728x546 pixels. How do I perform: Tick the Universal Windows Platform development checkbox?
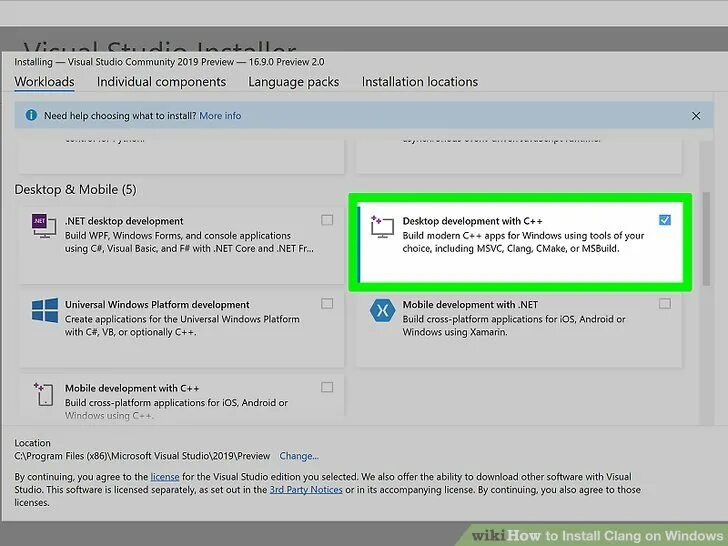[x=327, y=304]
